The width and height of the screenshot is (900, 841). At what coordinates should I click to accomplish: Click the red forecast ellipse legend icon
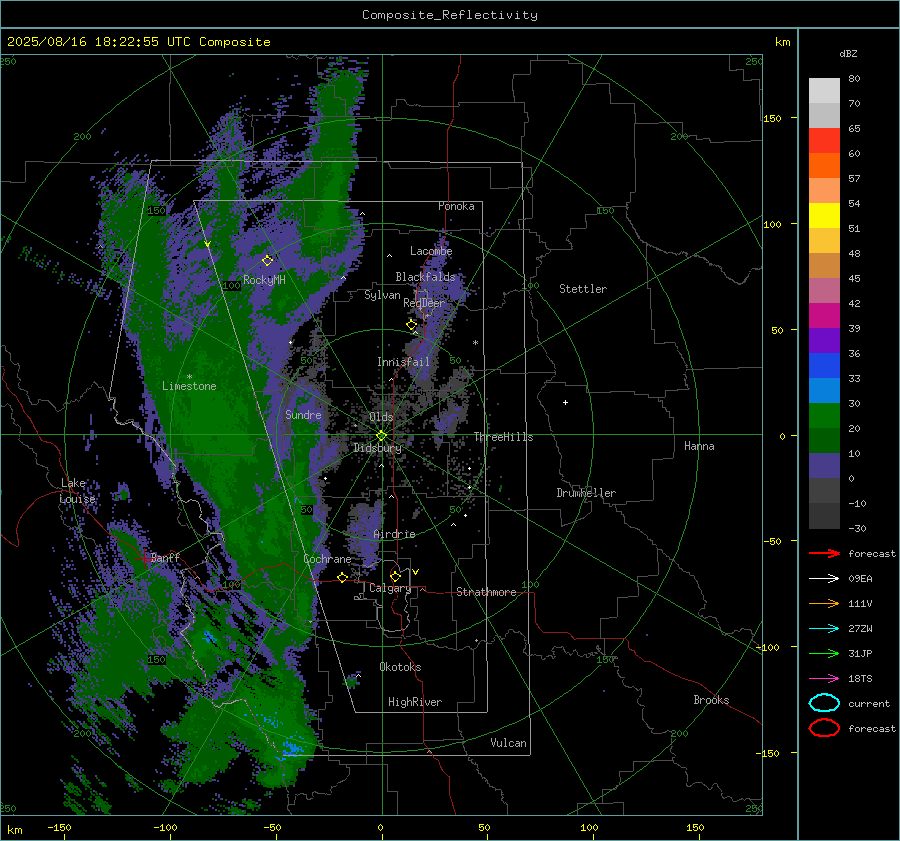point(824,728)
